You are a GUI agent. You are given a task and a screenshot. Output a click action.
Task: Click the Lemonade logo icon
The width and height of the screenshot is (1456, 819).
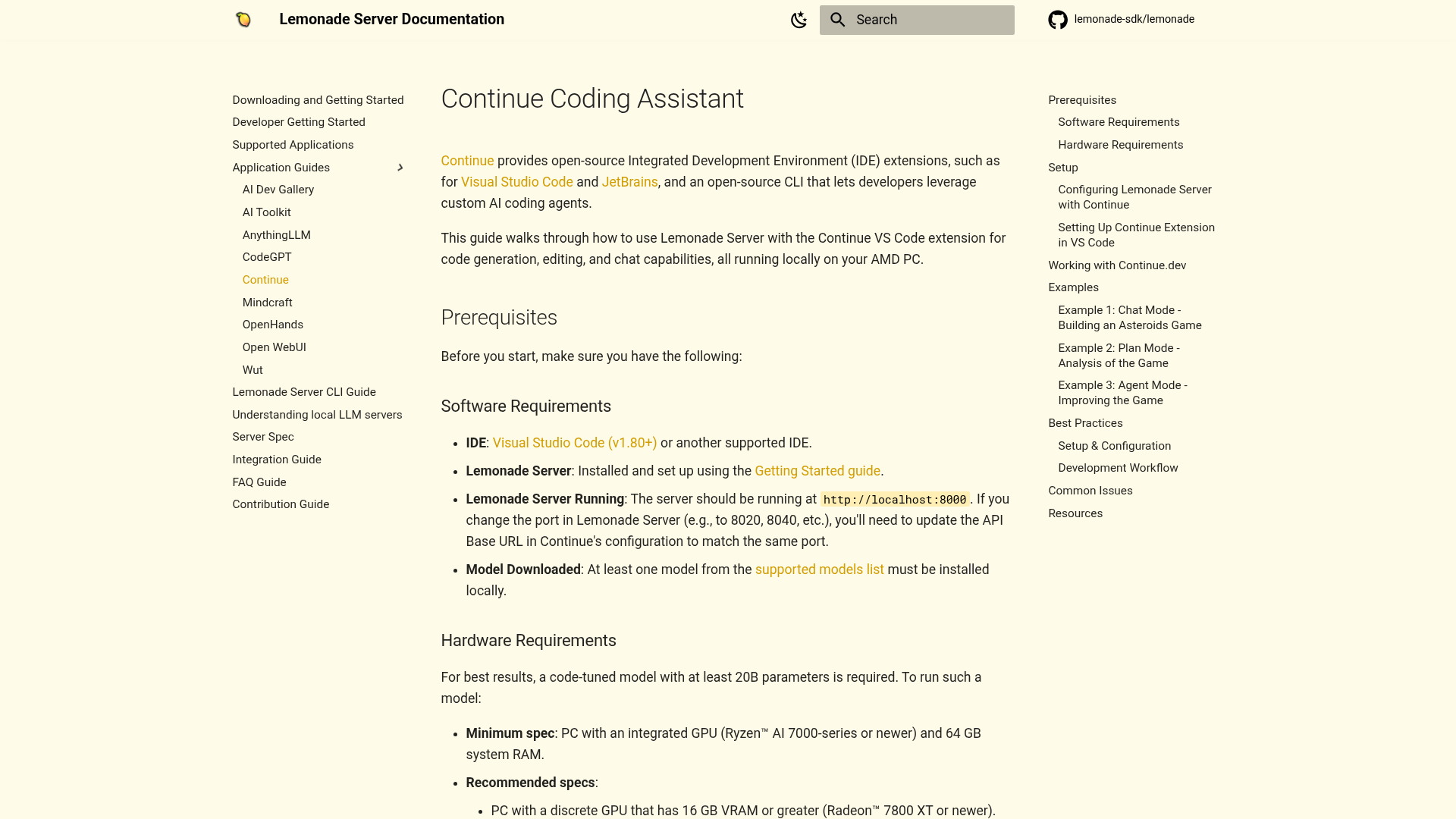(243, 20)
